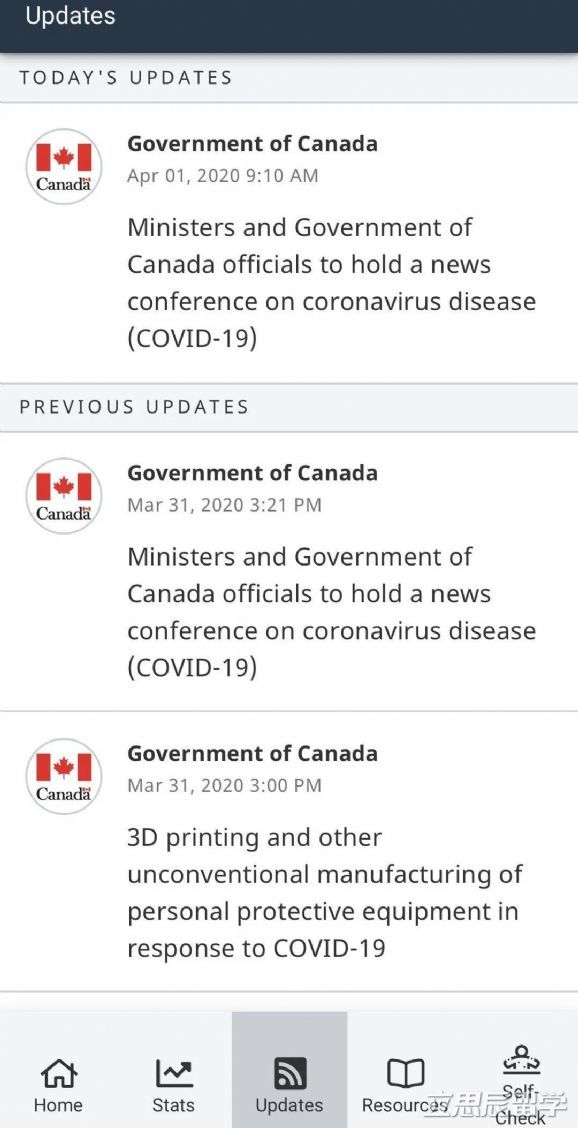This screenshot has width=578, height=1128.
Task: Tap the Apr 01, 2020 9:10 AM timestamp
Action: point(222,176)
